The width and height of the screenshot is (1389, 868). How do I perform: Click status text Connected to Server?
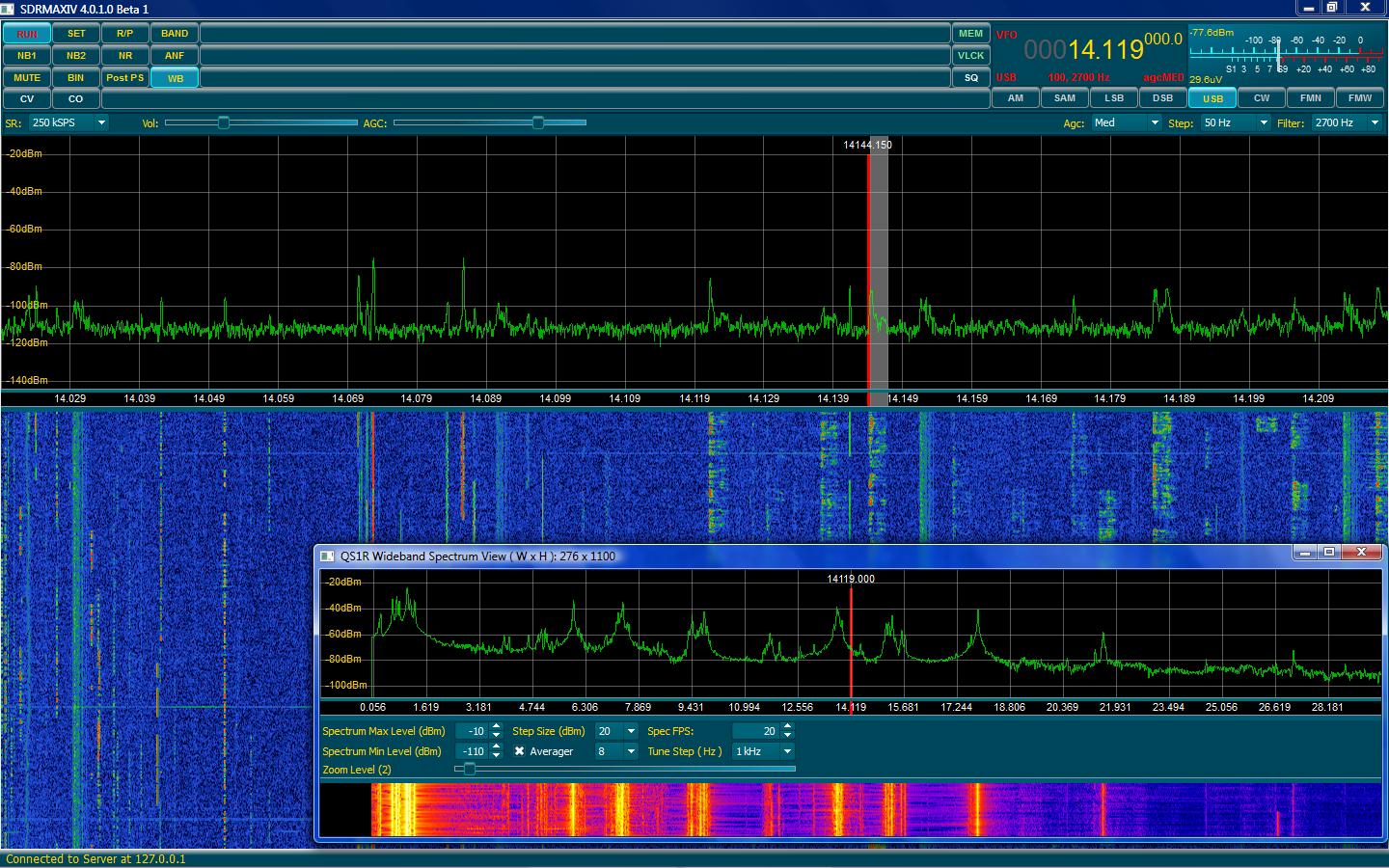click(95, 858)
